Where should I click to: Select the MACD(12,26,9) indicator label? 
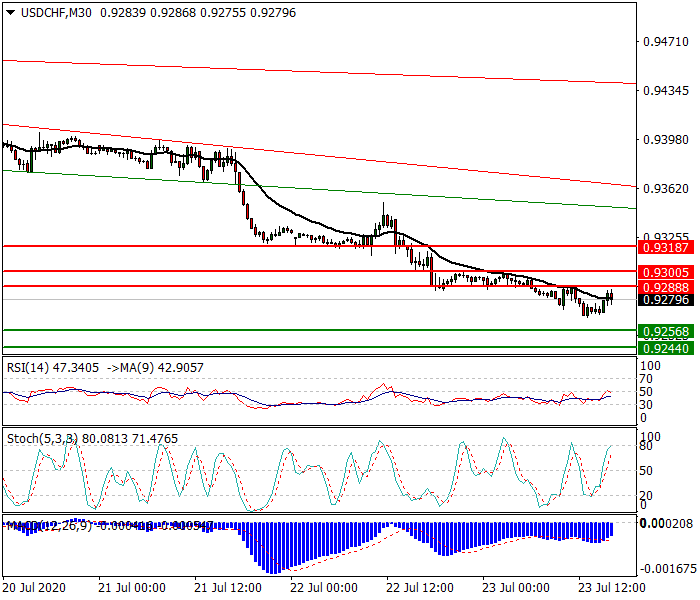(x=49, y=526)
